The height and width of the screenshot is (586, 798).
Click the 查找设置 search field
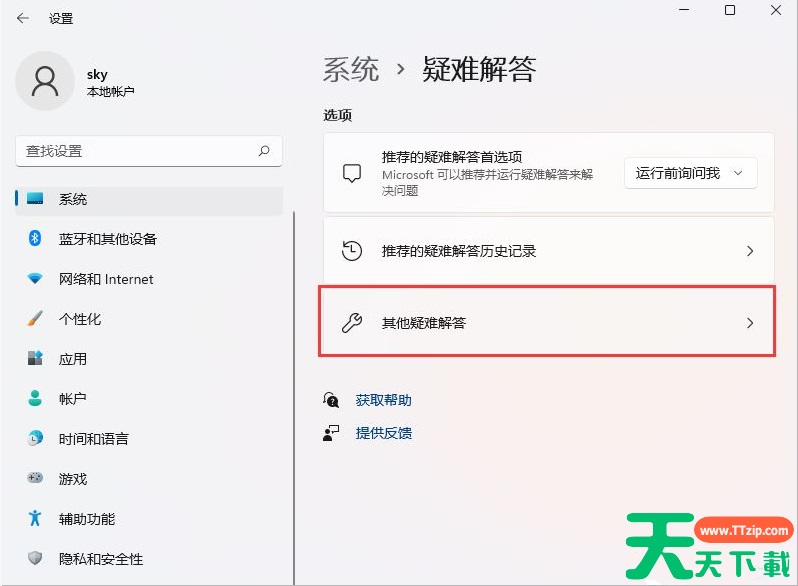(149, 151)
